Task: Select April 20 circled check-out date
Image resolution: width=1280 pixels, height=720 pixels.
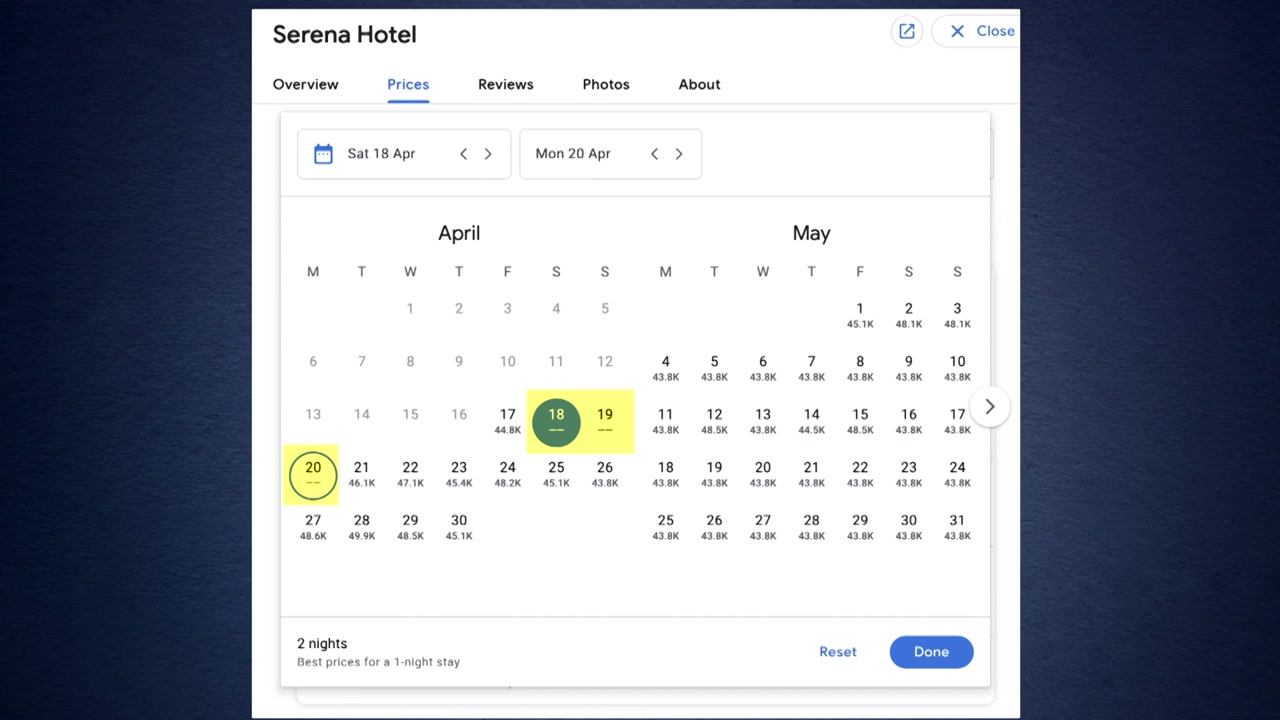Action: [313, 474]
